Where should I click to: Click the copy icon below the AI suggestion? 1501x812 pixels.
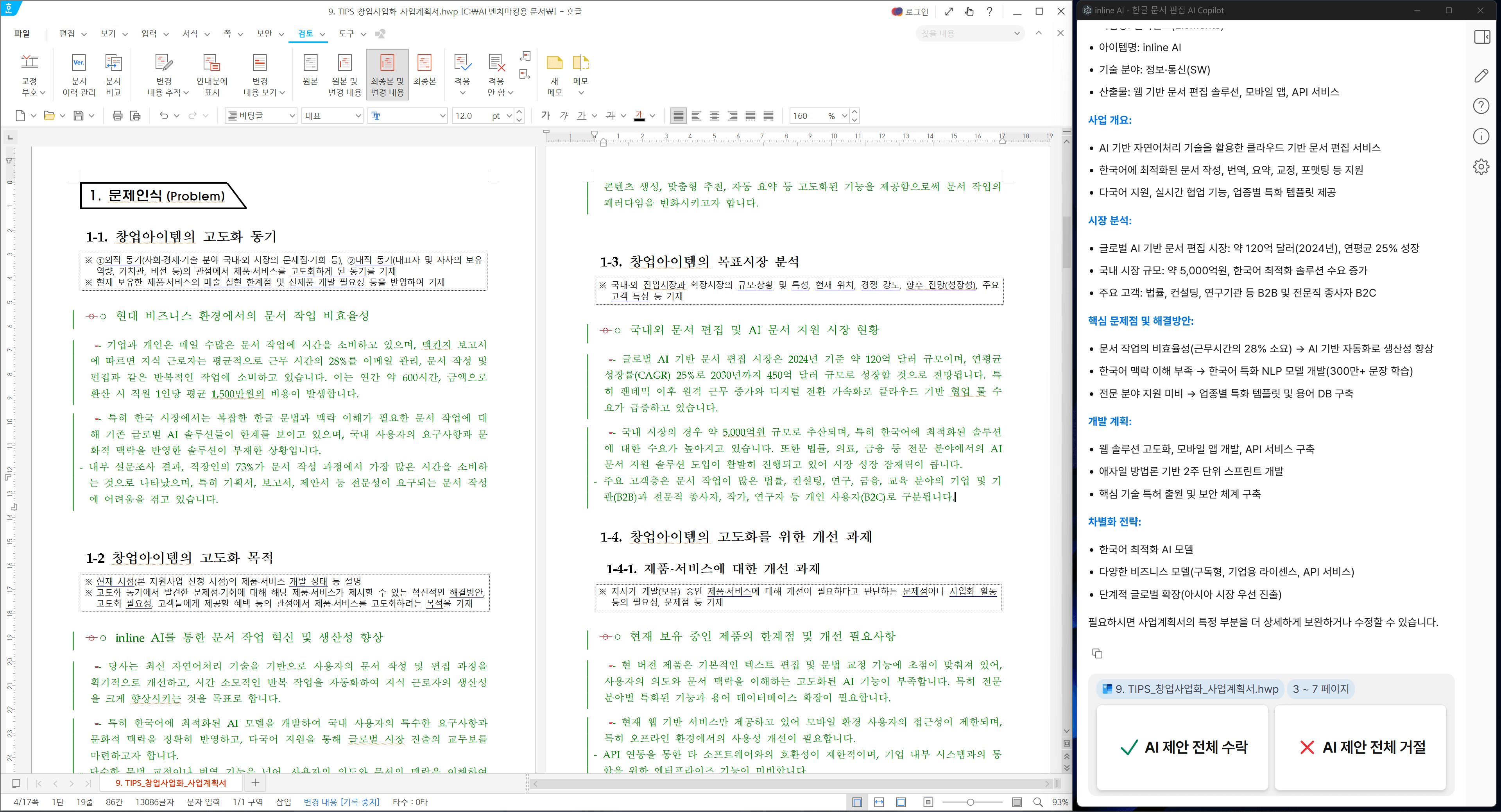coord(1098,654)
